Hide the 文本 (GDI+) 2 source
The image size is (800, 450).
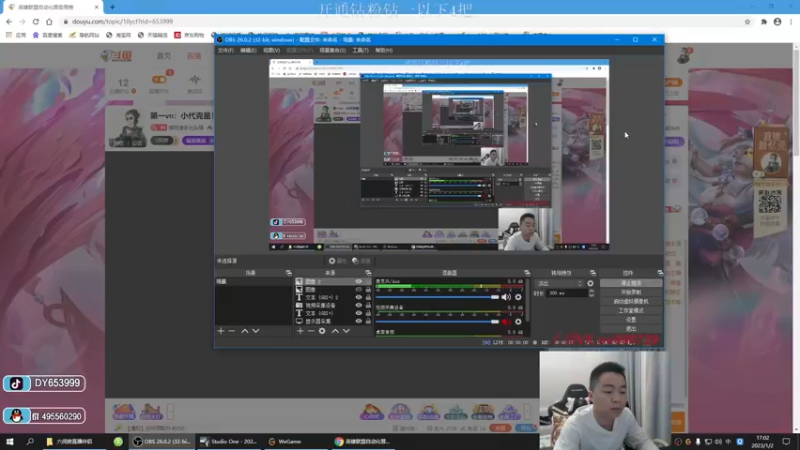(359, 297)
